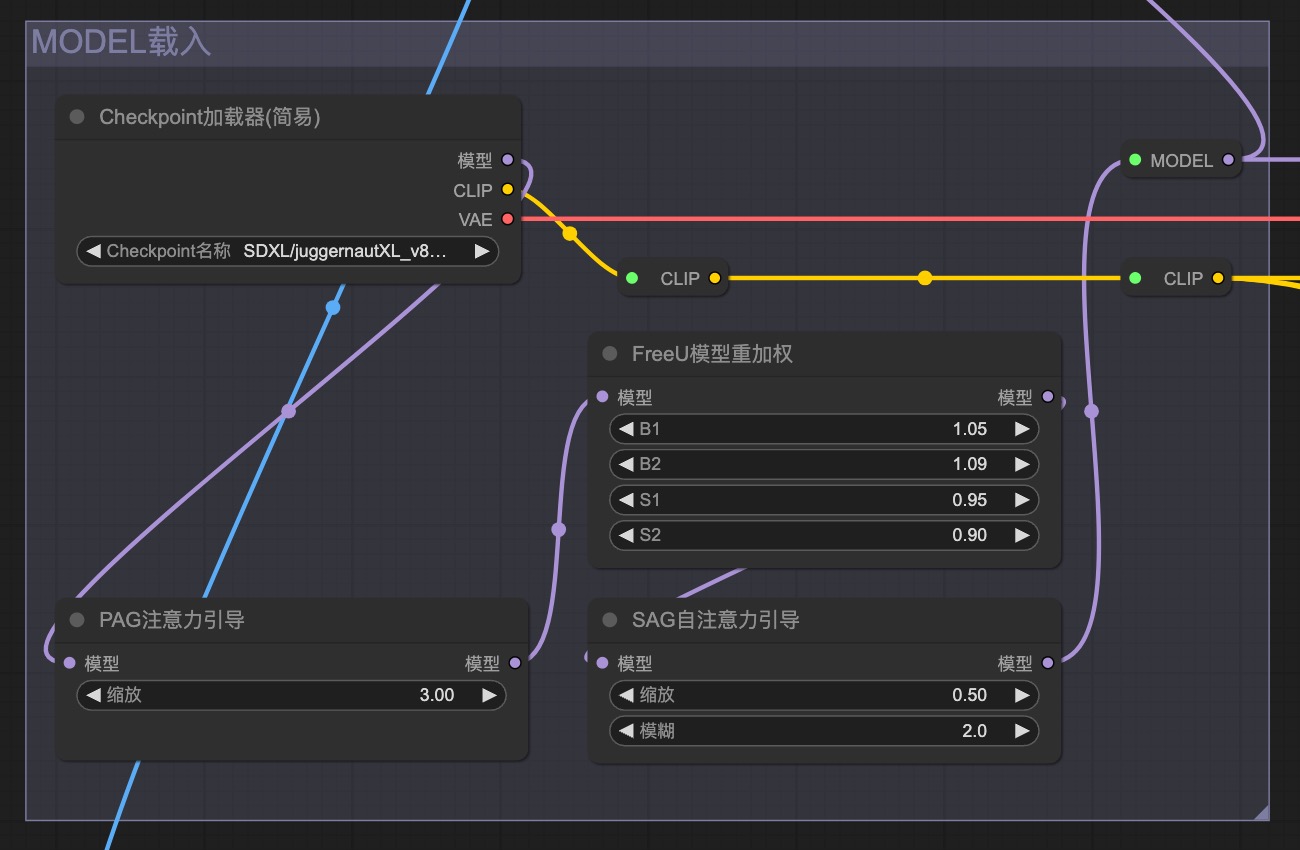Click the midpoint dot on the blue link
The height and width of the screenshot is (850, 1300).
tap(333, 308)
